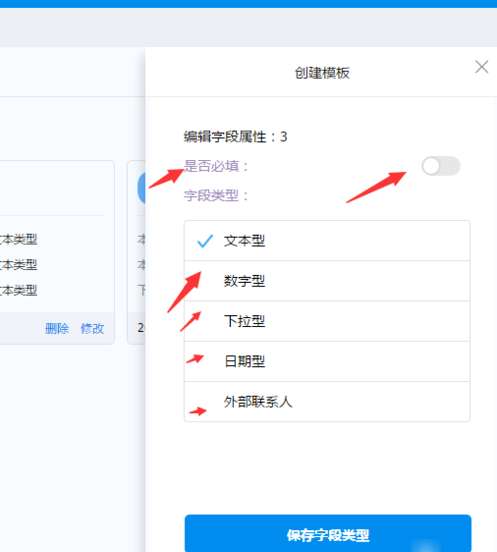Close the 创建模板 panel
497x552 pixels.
click(481, 67)
